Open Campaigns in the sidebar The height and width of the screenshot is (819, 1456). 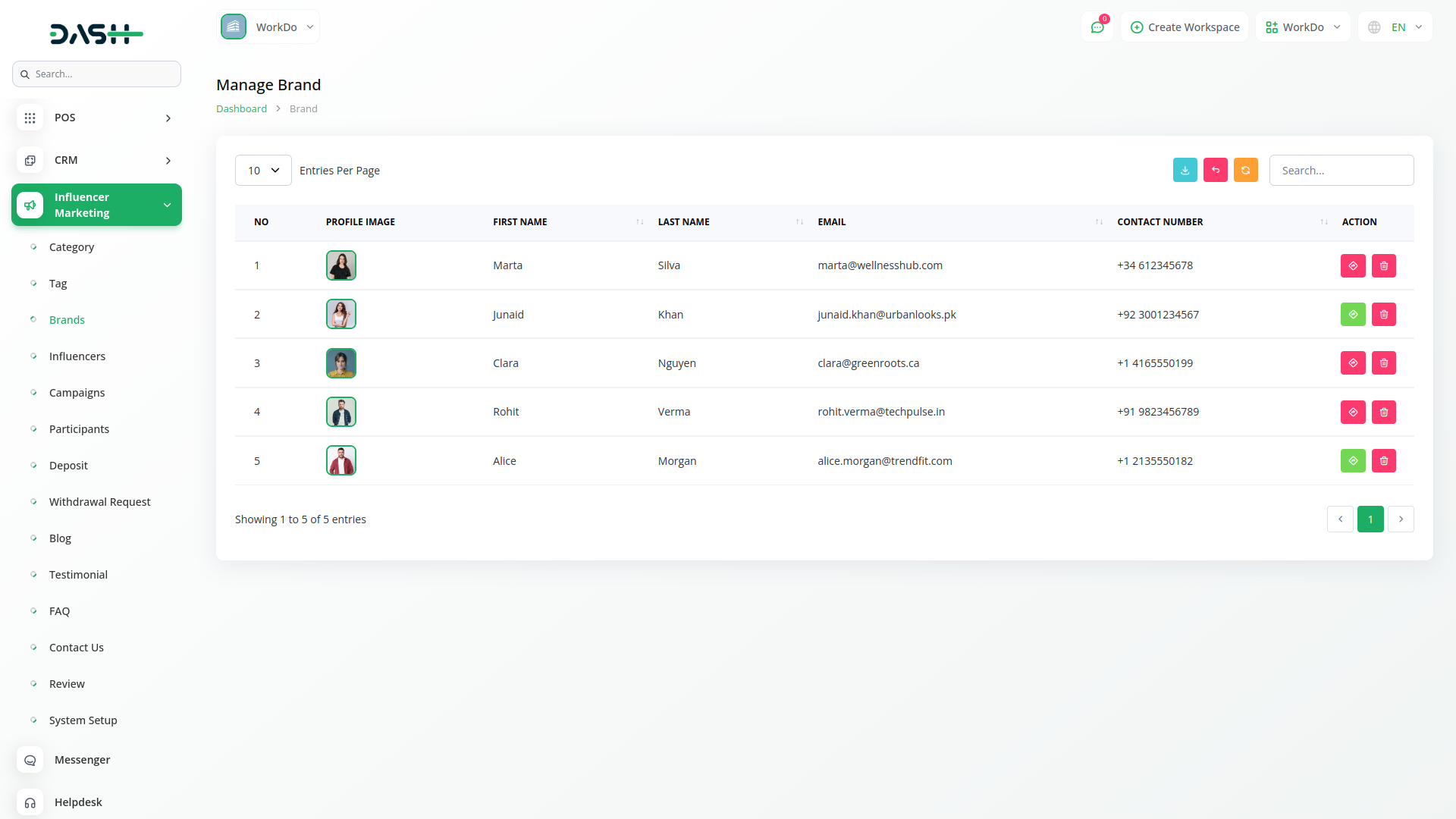point(77,393)
